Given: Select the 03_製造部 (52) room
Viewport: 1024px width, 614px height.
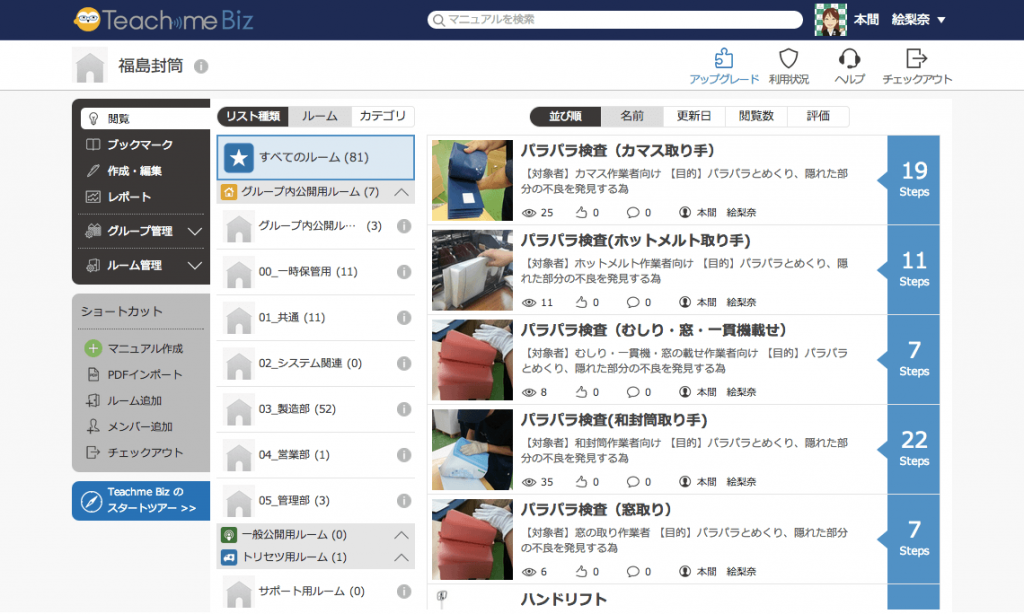Looking at the screenshot, I should (296, 409).
